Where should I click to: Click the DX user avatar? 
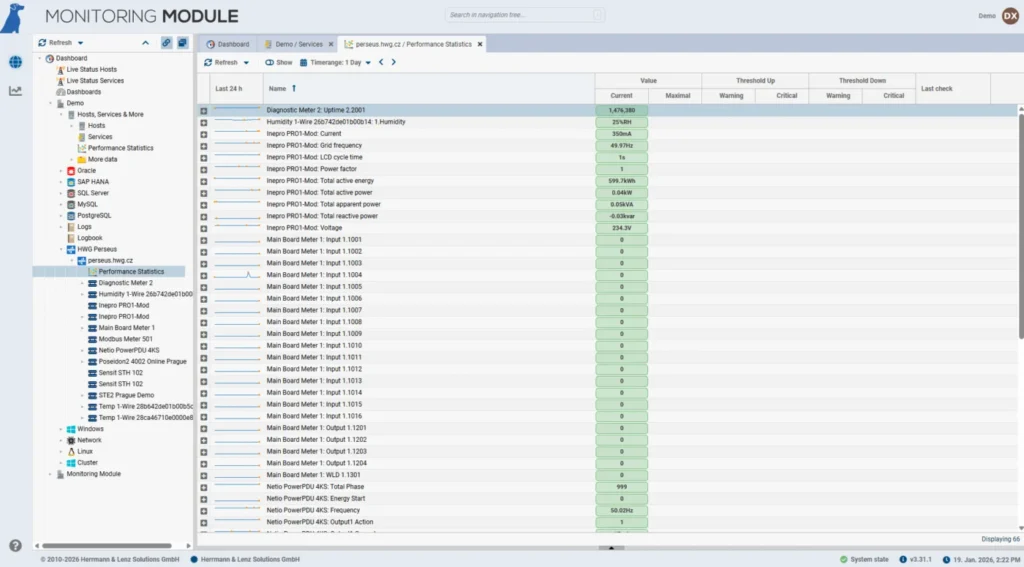1010,16
